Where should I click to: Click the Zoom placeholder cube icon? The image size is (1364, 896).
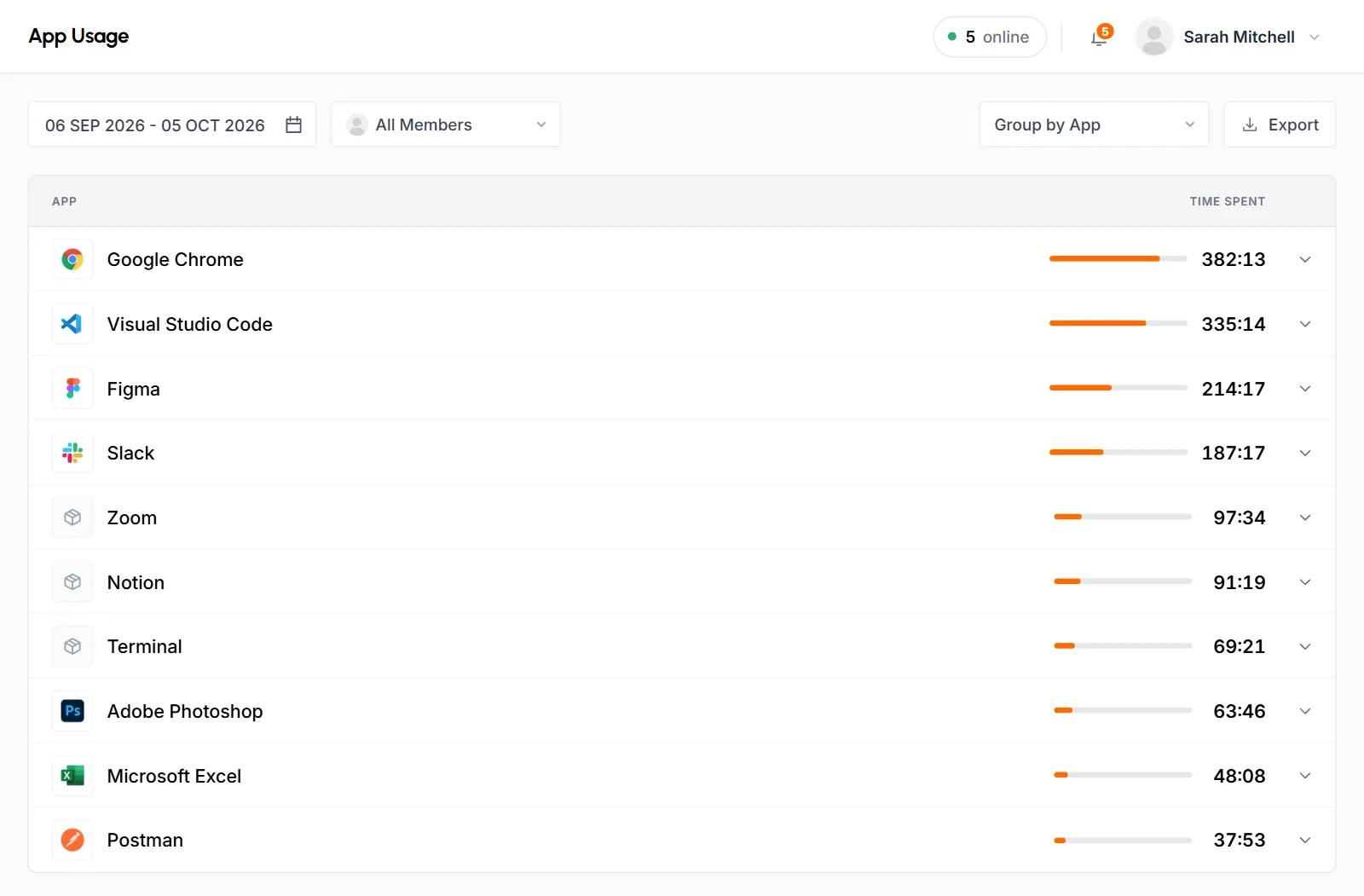pos(72,517)
